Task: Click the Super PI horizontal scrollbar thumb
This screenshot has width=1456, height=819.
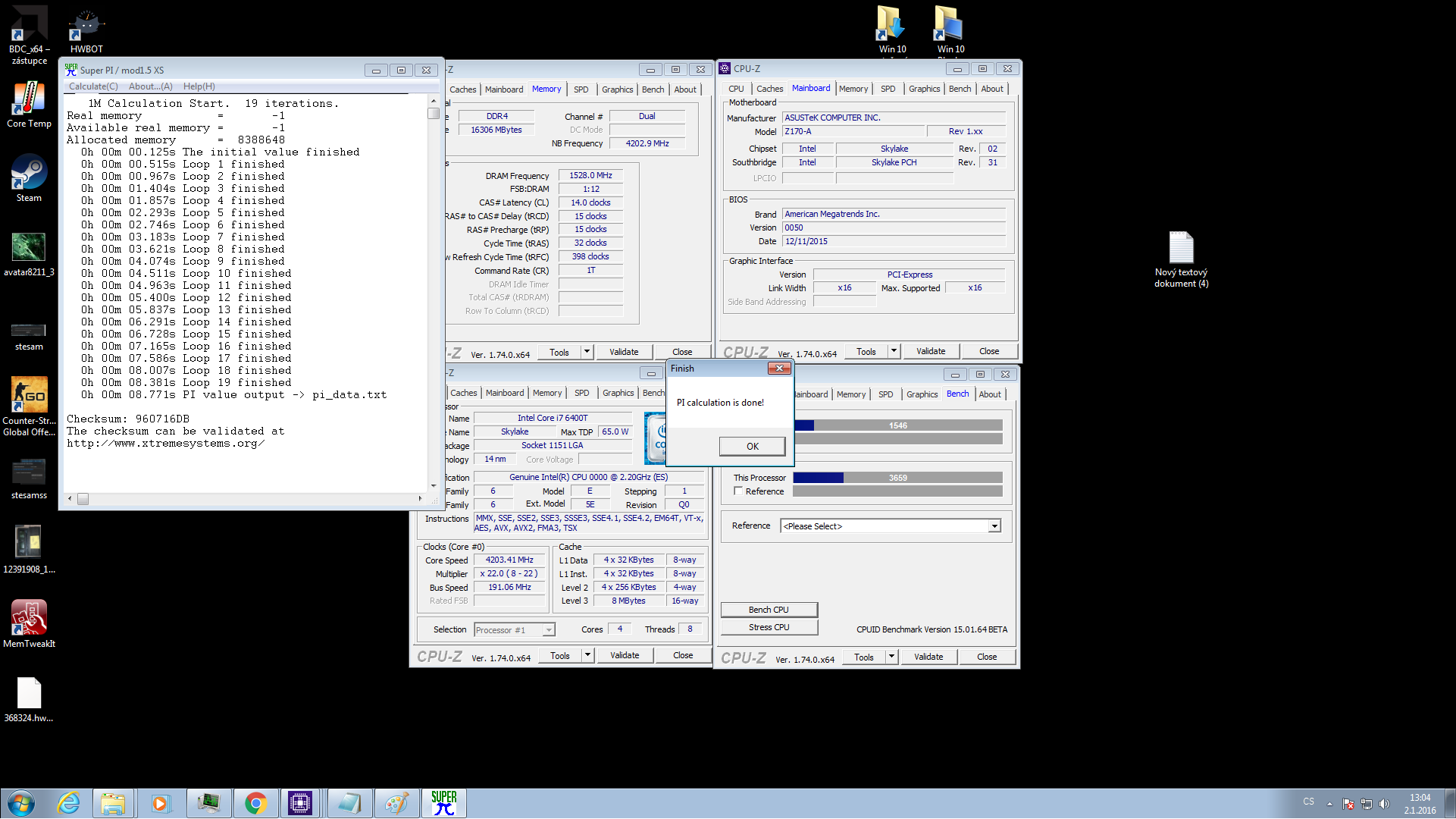Action: (x=83, y=498)
